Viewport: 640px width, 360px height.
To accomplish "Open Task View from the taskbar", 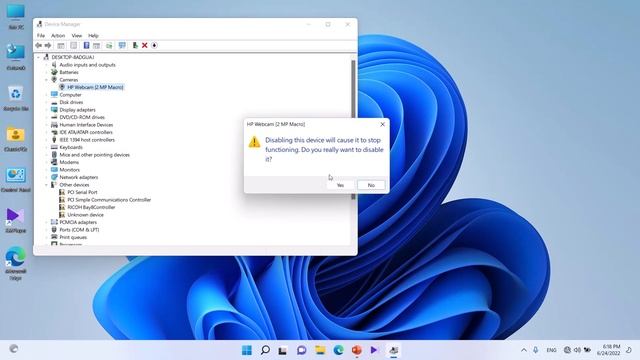I will [x=282, y=350].
